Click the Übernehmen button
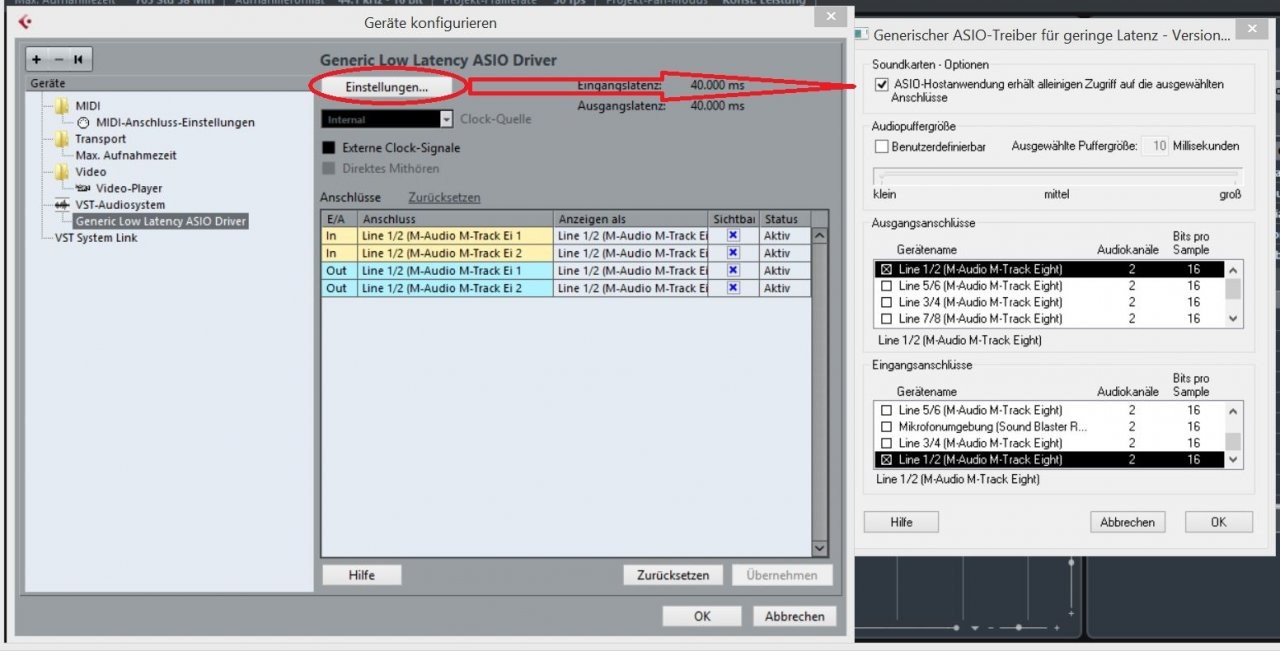The height and width of the screenshot is (651, 1280). (x=782, y=575)
